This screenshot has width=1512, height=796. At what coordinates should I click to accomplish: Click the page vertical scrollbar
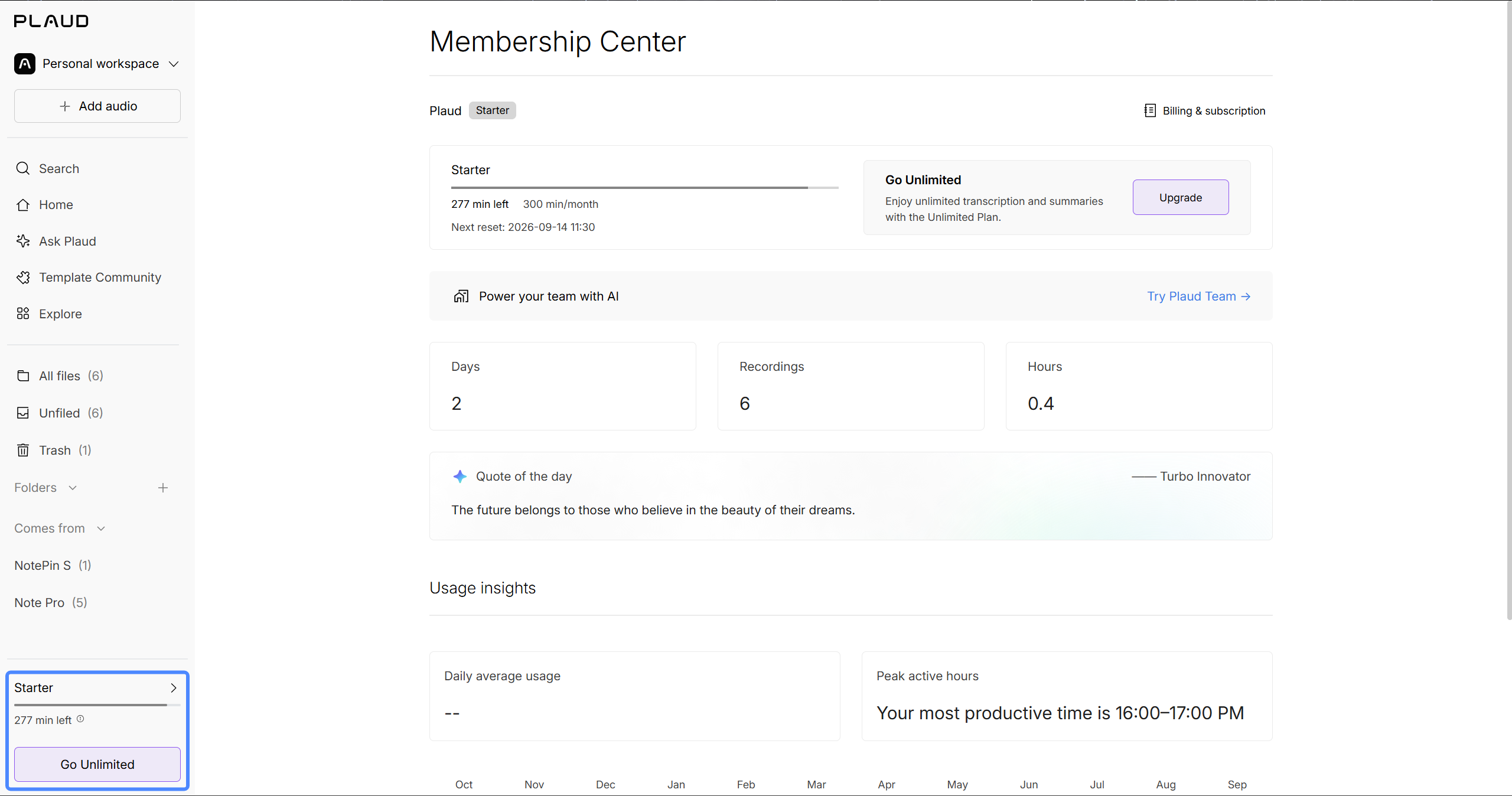click(1509, 310)
